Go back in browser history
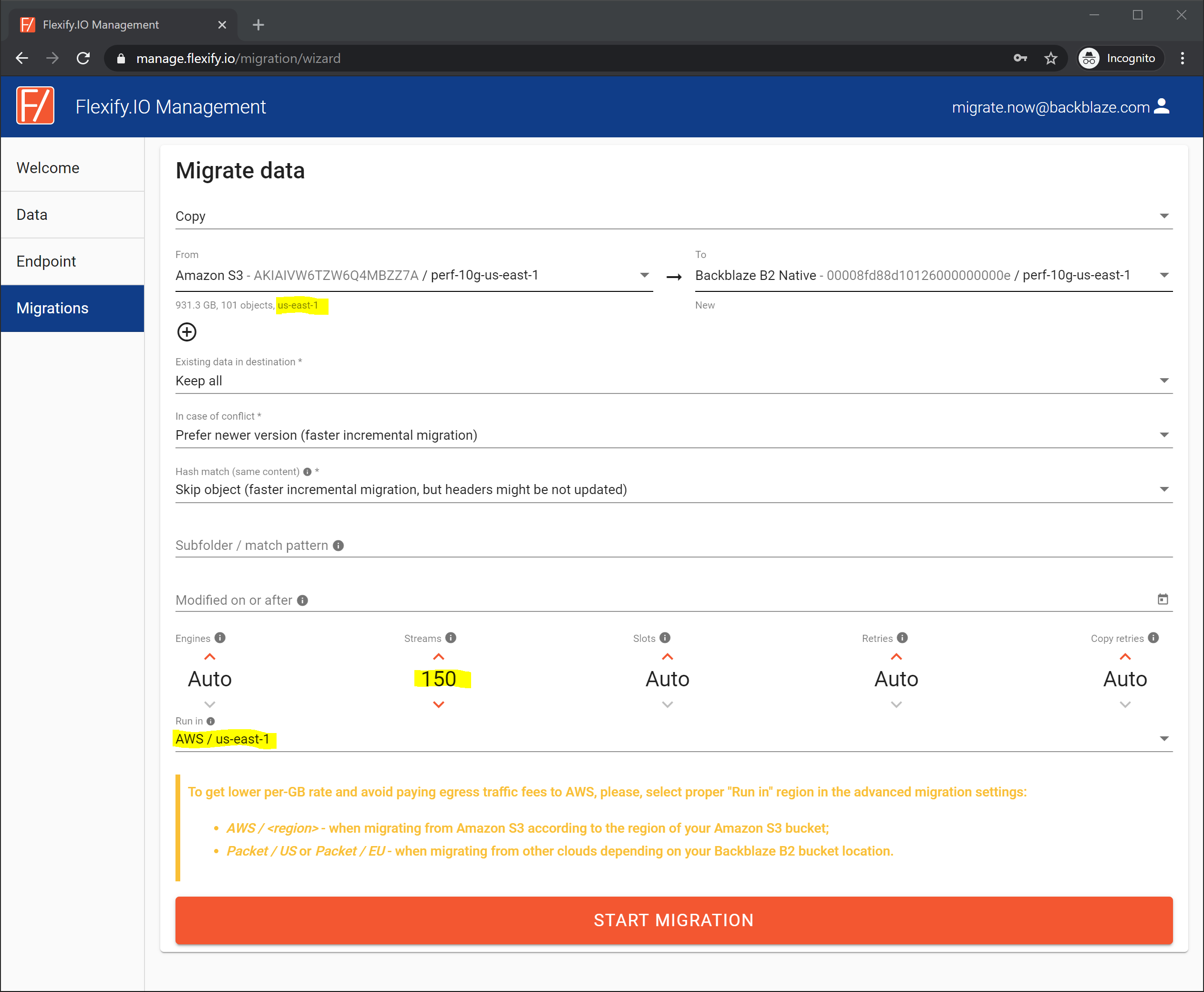The image size is (1204, 992). tap(22, 58)
